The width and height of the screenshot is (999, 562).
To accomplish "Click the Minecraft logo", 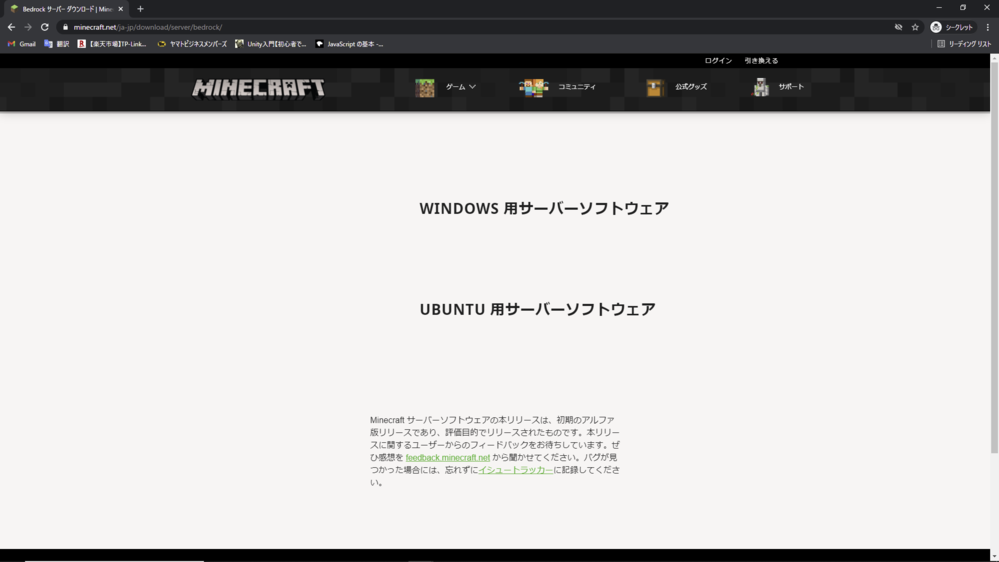I will pos(258,88).
